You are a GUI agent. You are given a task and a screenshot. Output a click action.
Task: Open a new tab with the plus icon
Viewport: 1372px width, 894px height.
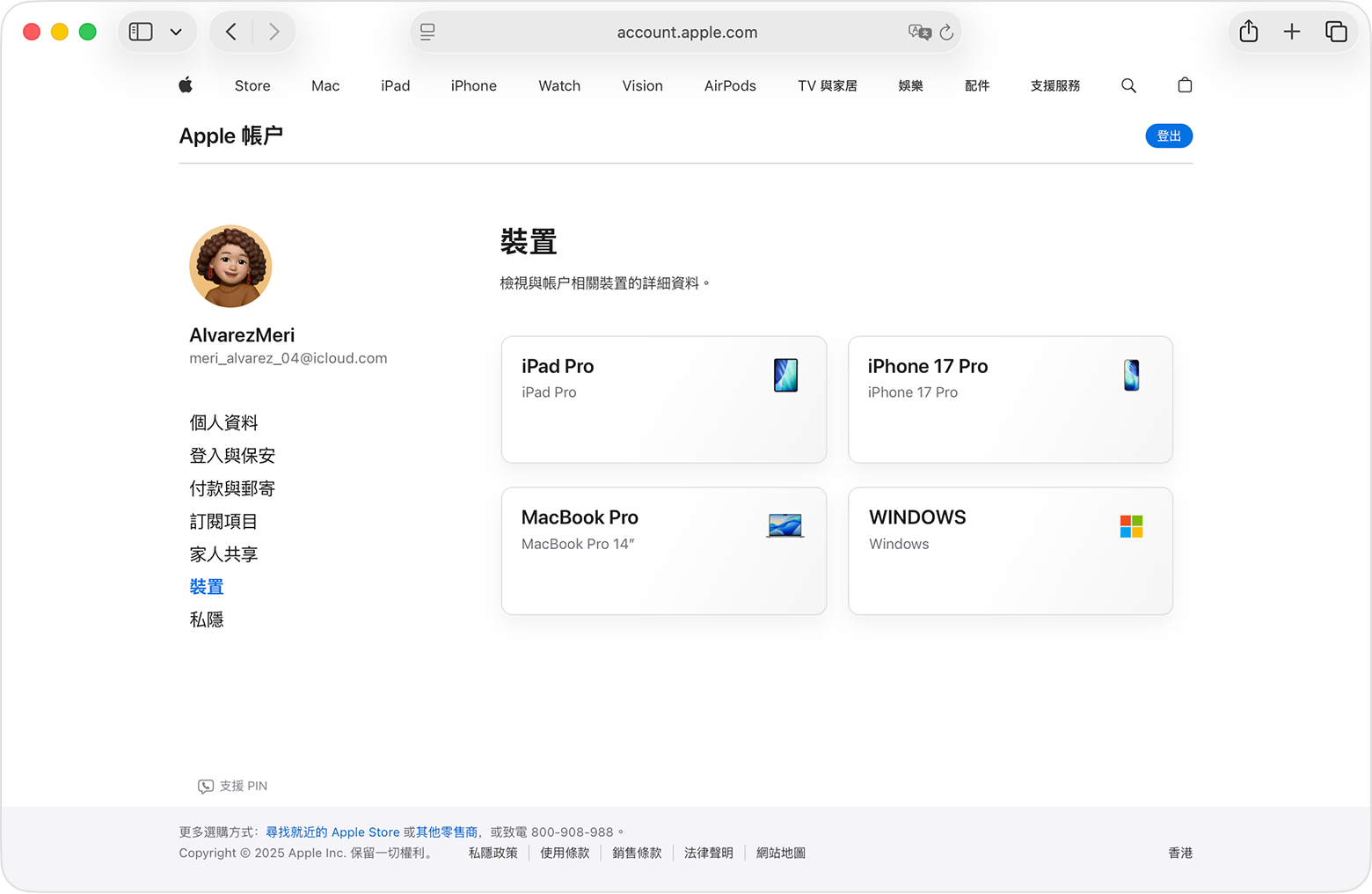[1292, 31]
